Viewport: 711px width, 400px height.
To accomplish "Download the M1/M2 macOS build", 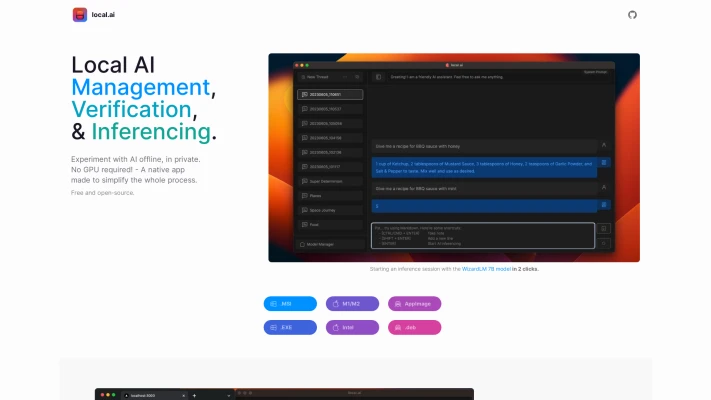I will 352,304.
